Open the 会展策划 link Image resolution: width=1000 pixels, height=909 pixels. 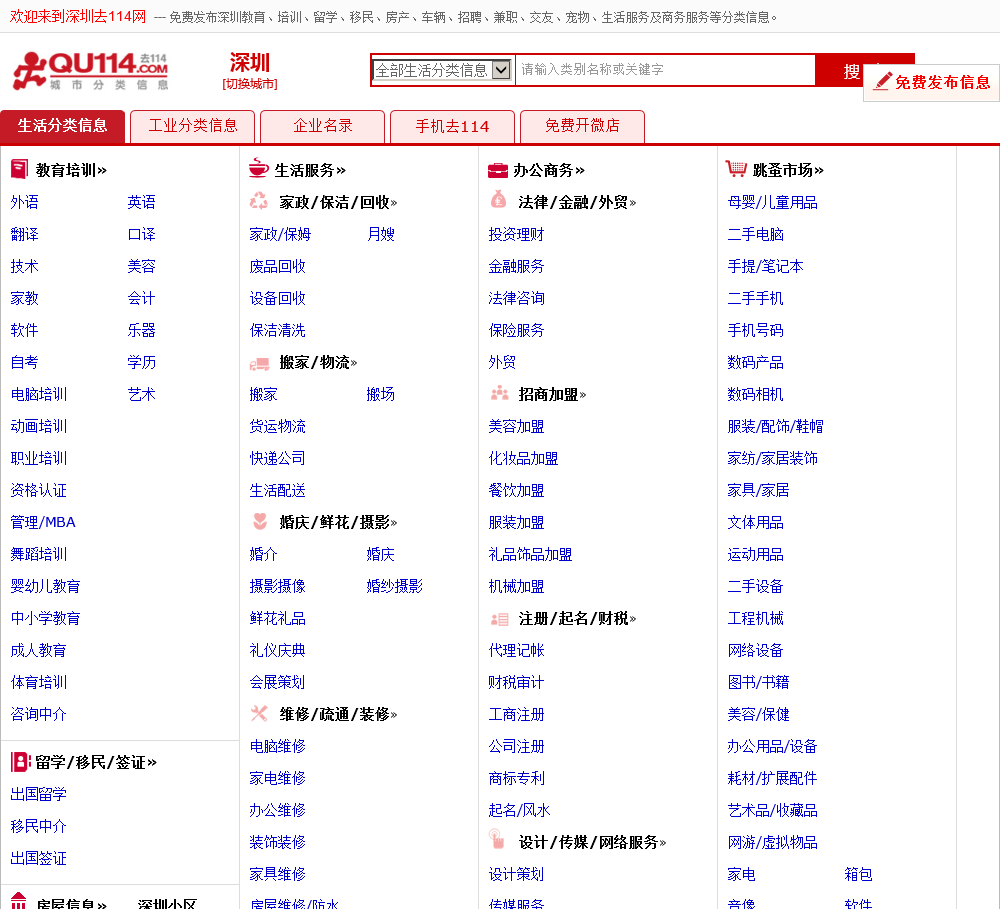coord(277,682)
